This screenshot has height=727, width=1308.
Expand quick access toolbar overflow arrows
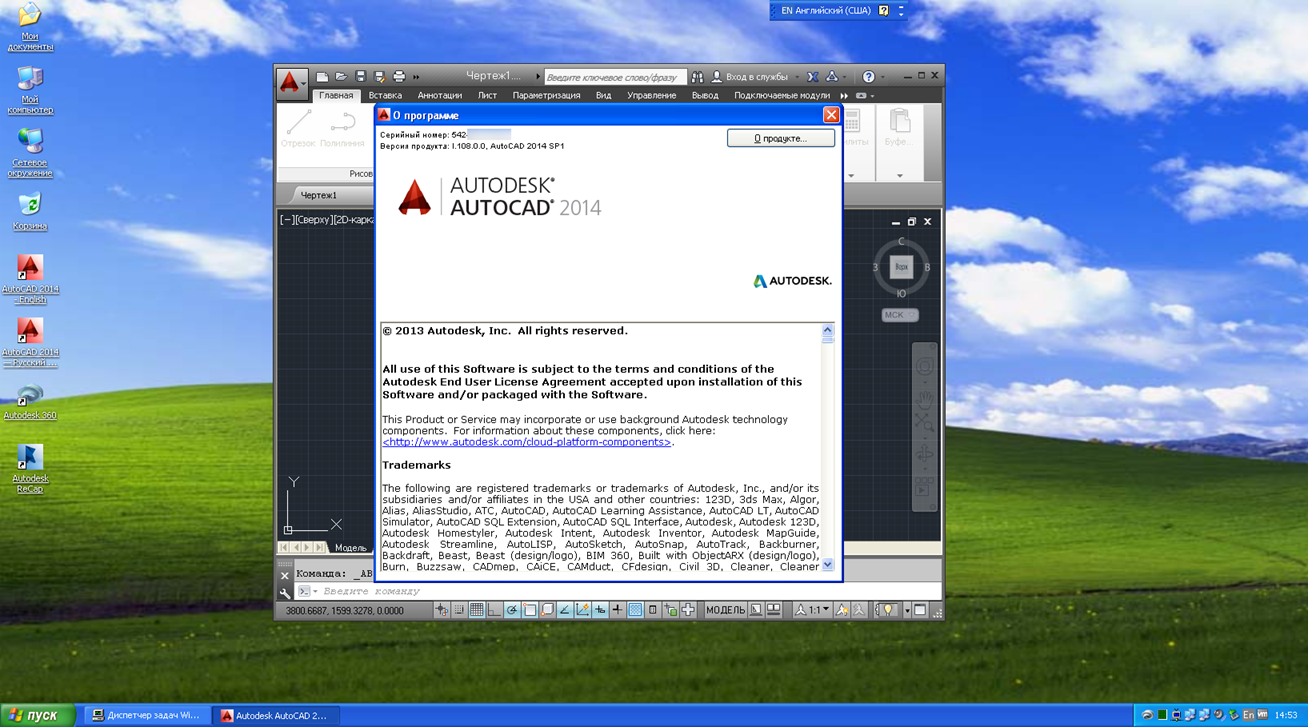click(417, 77)
